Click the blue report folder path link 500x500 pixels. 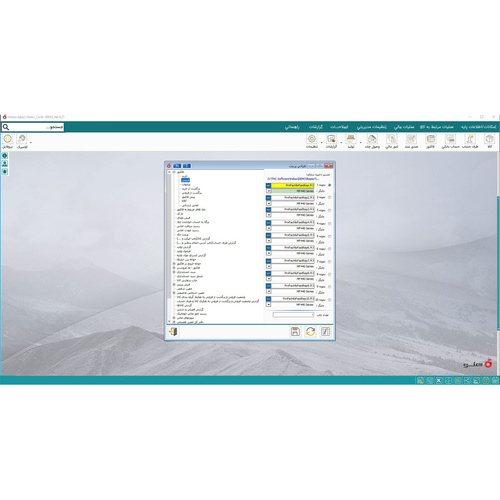pyautogui.click(x=293, y=179)
